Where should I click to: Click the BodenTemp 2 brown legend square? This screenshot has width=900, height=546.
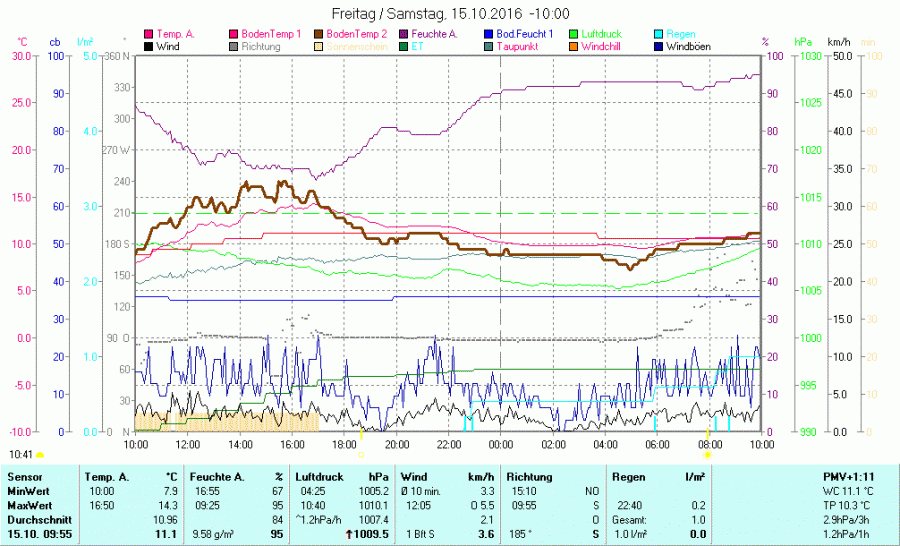coord(319,34)
